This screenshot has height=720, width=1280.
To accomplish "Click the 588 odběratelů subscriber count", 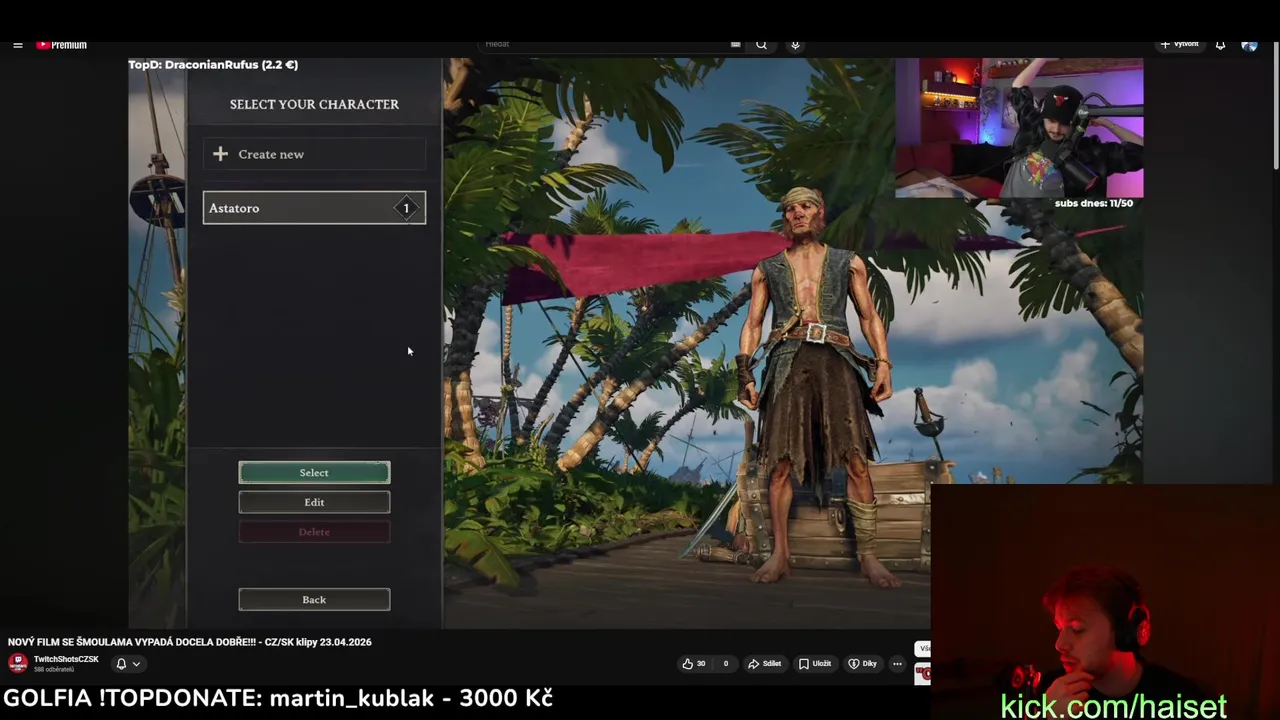I will point(54,669).
